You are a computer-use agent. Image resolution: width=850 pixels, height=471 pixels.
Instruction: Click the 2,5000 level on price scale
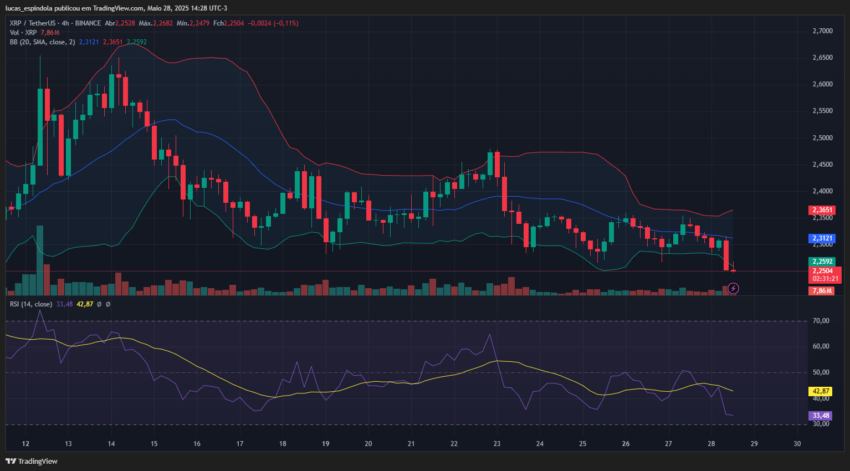822,138
